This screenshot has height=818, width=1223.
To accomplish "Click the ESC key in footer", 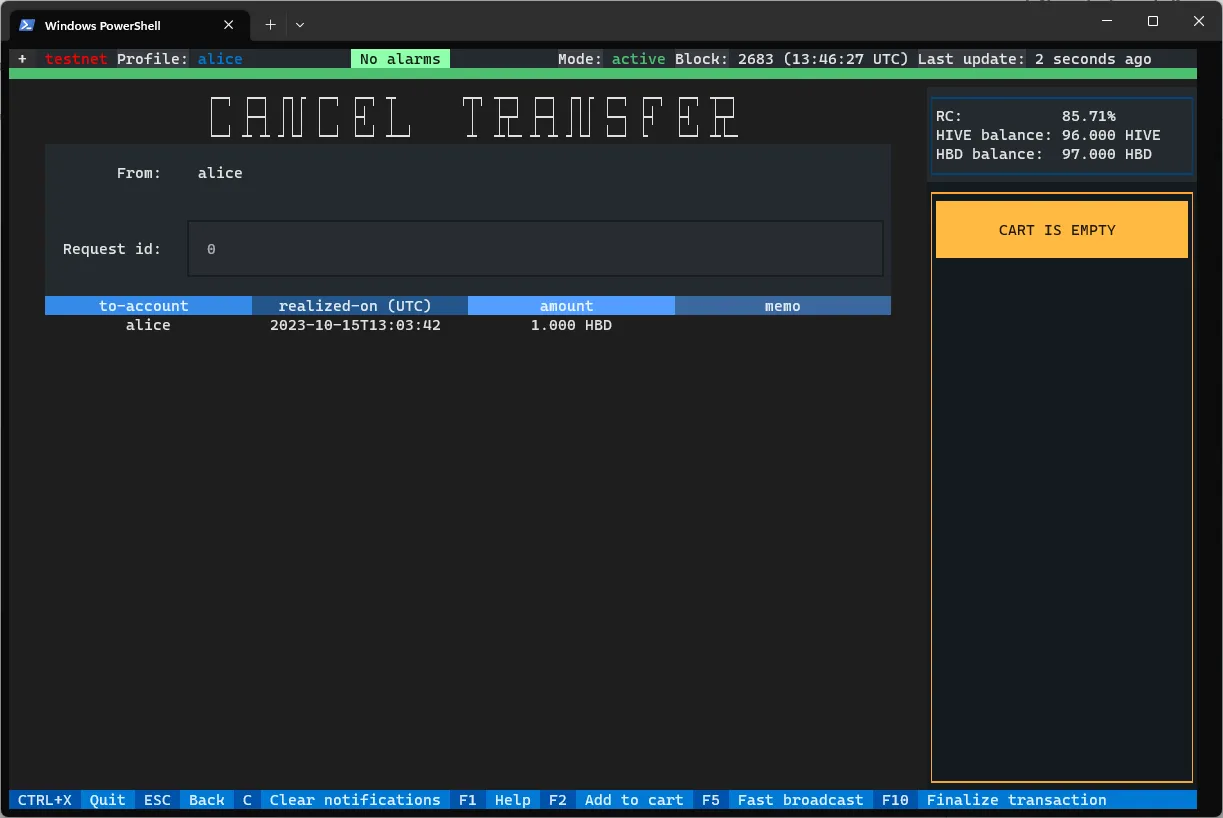I will pos(157,800).
